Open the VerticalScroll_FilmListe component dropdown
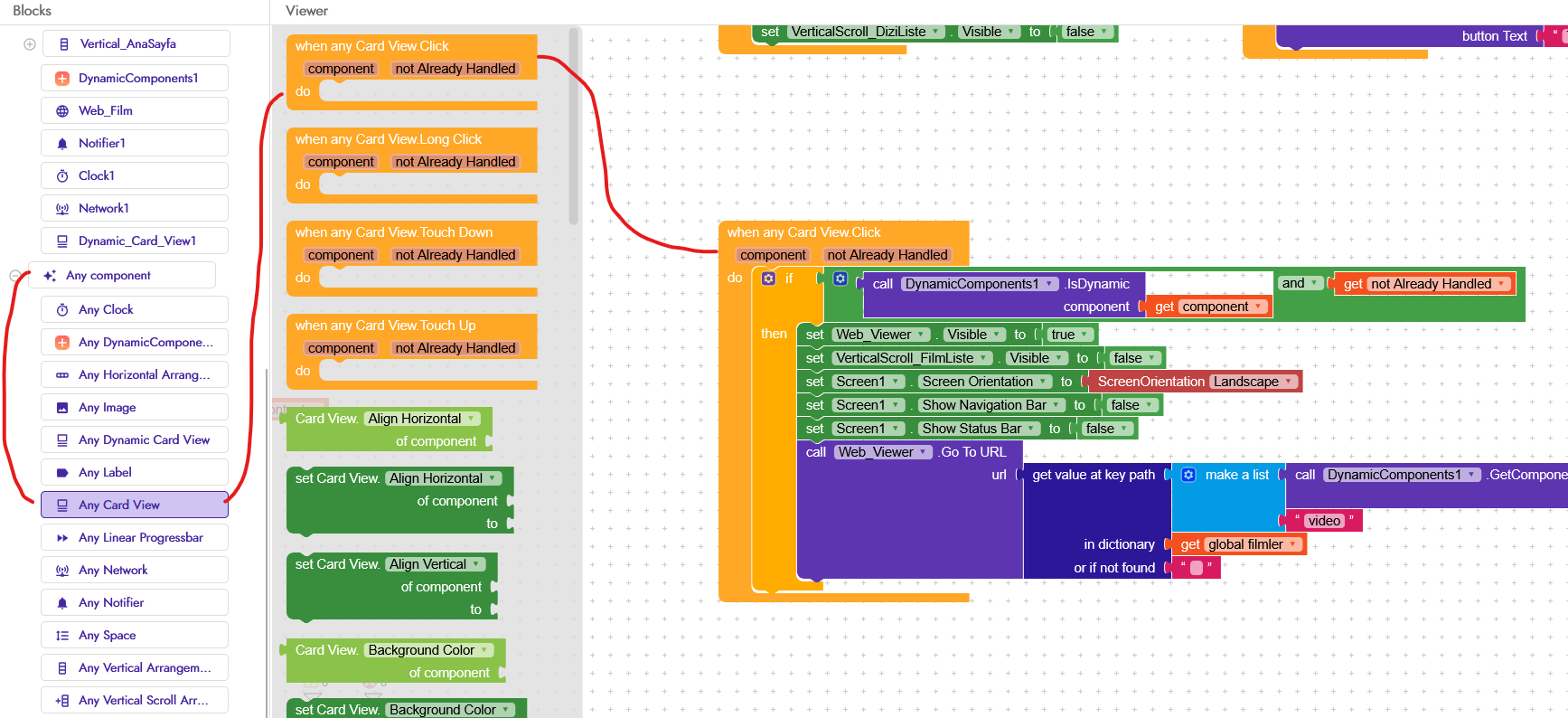 point(912,358)
